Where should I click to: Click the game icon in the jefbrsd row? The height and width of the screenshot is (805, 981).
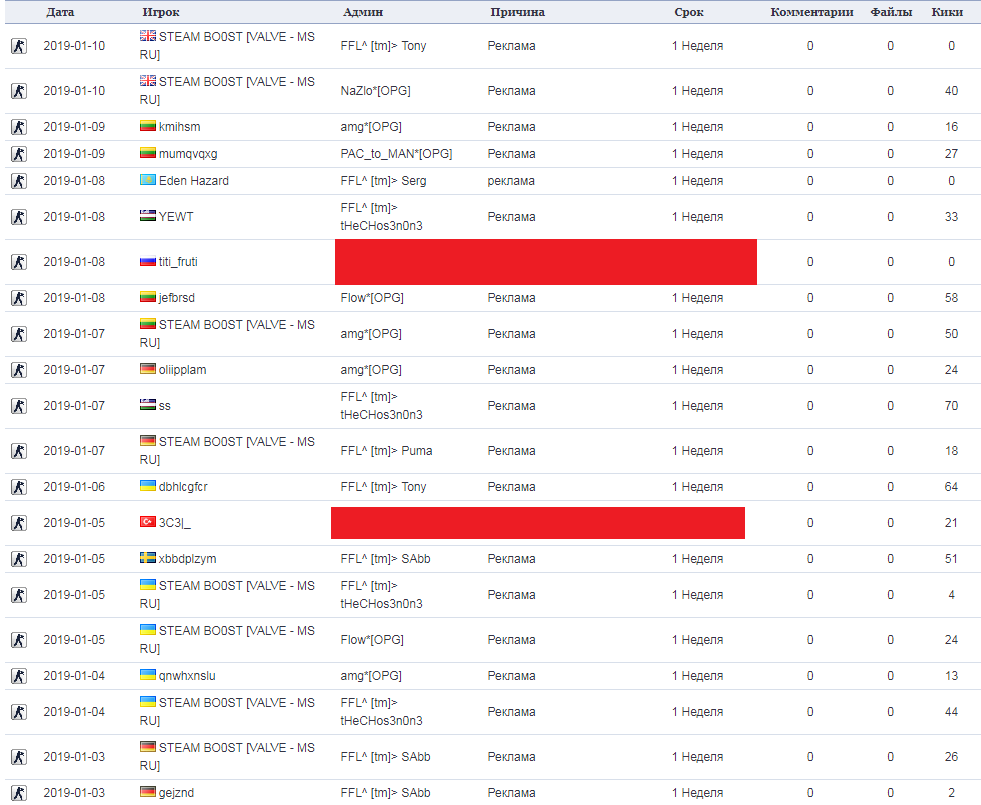19,298
